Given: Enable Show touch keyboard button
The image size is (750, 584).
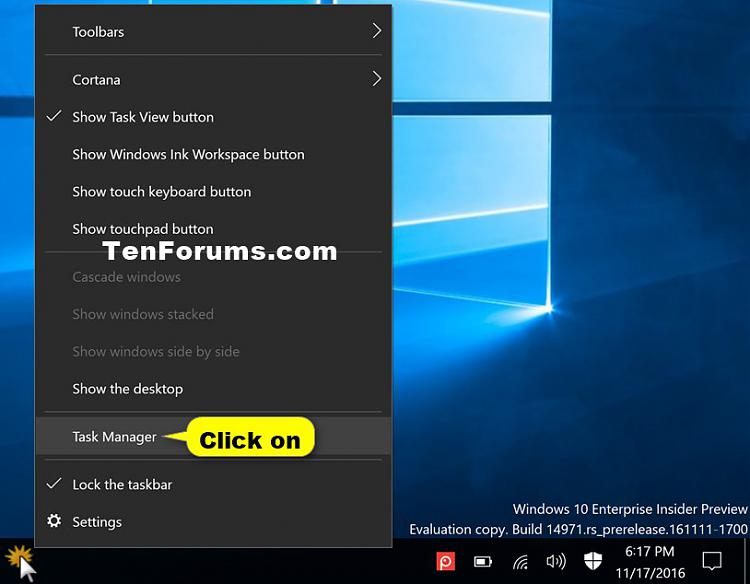Looking at the screenshot, I should coord(213,192).
